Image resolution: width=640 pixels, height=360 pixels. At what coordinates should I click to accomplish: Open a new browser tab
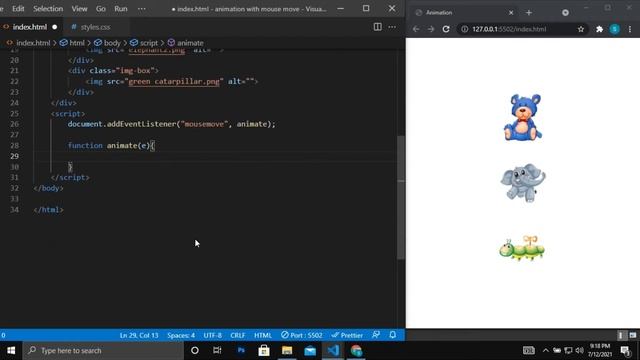(529, 13)
